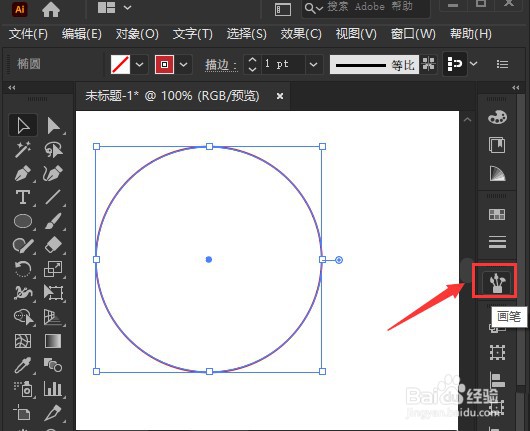Click the stroke weight stepper arrows
This screenshot has width=530, height=431.
(x=252, y=64)
